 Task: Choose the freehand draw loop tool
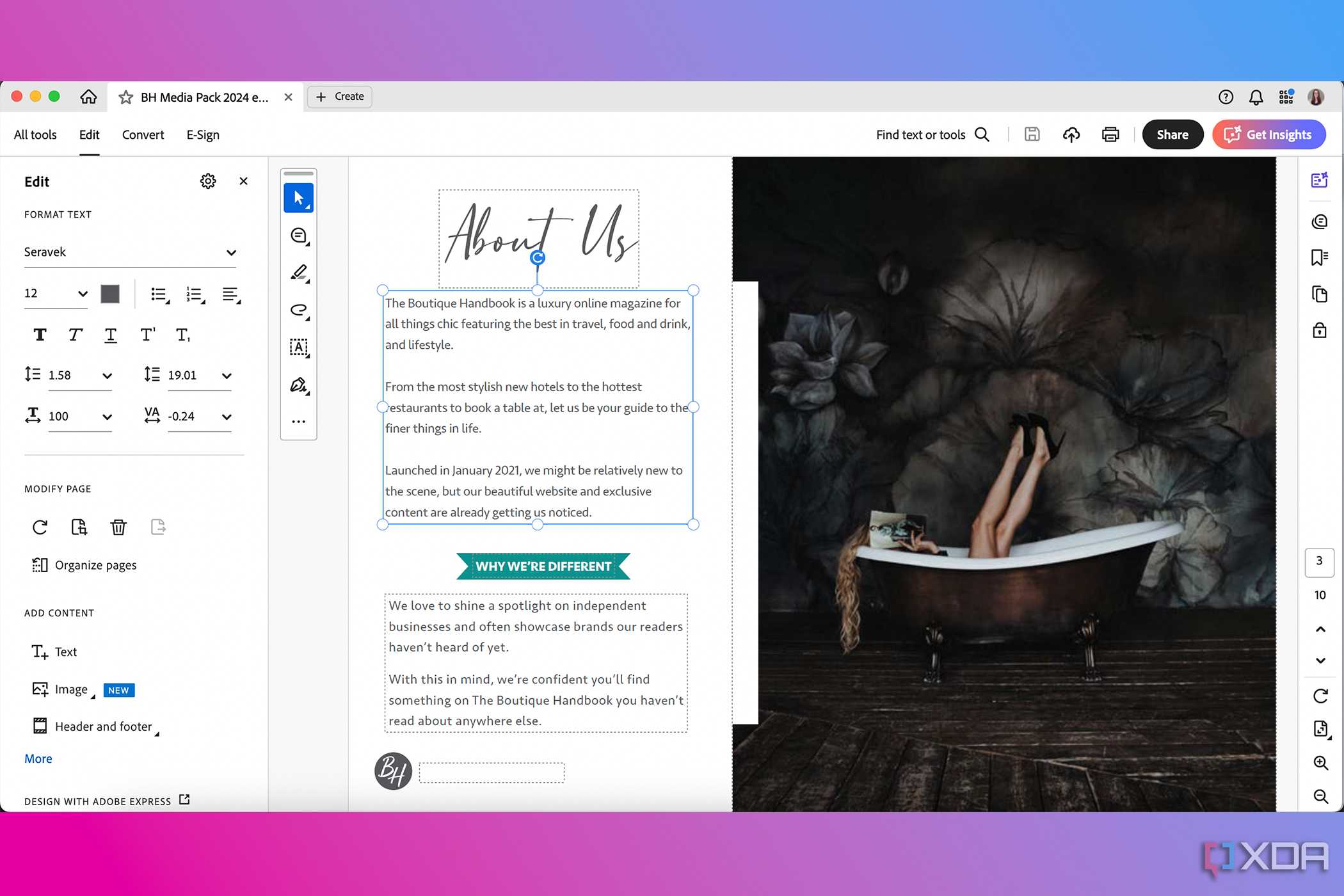(x=298, y=310)
